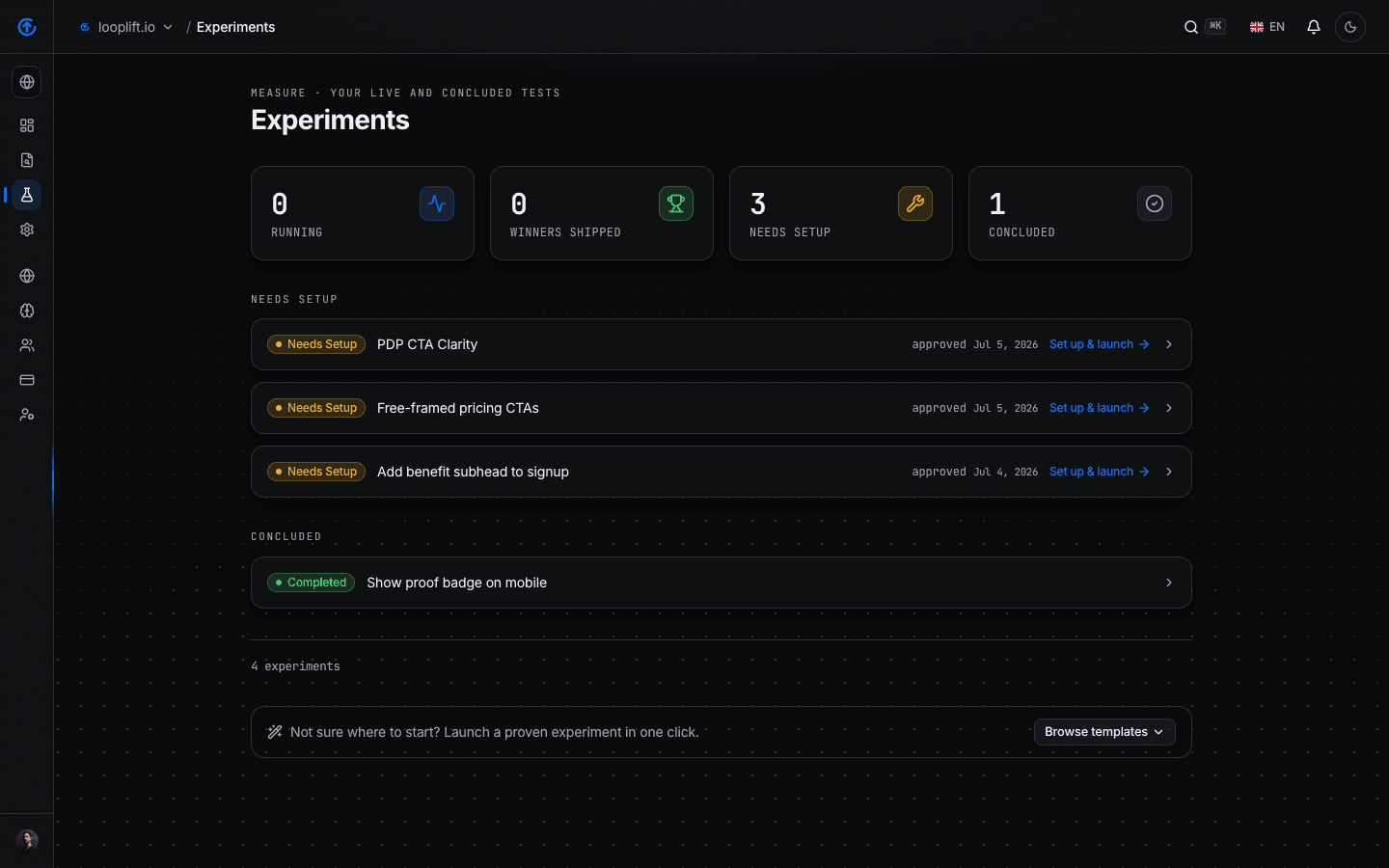Click the user avatar at bottom of sidebar
Viewport: 1389px width, 868px height.
(x=27, y=840)
